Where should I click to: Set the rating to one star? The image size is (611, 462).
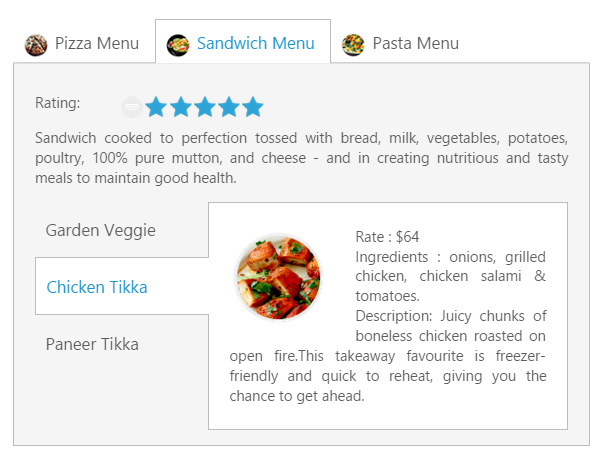point(156,107)
